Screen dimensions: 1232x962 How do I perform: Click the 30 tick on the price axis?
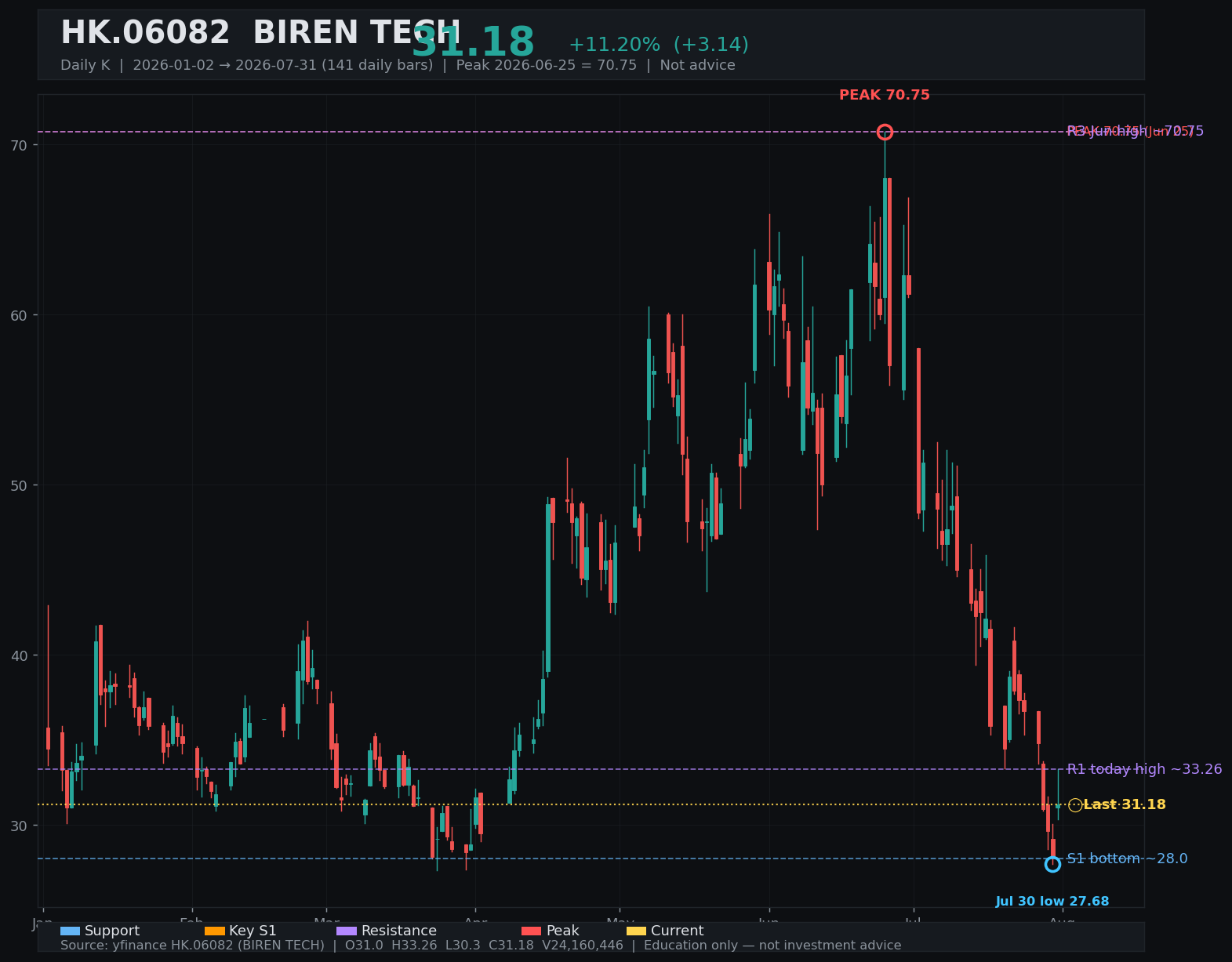coord(19,826)
